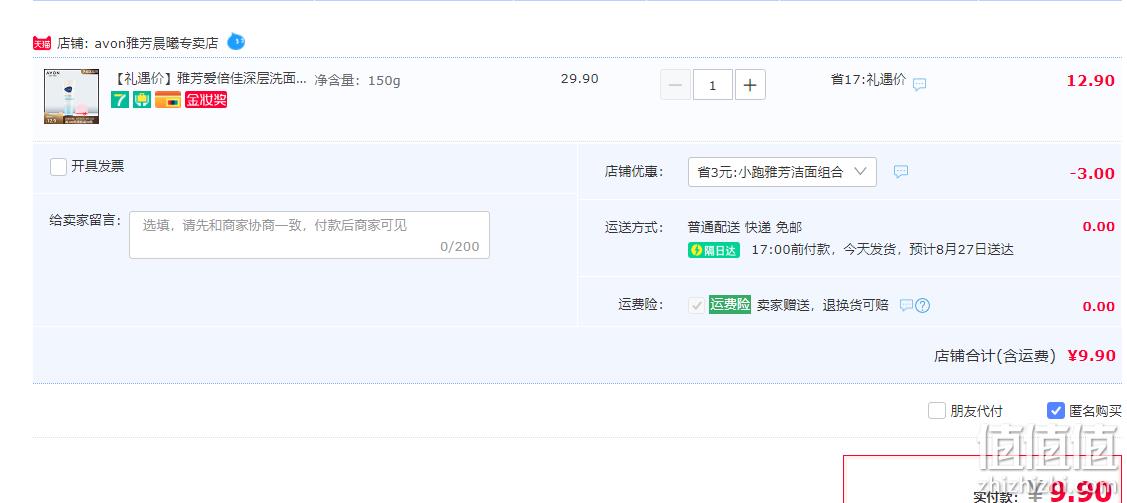Click the unit price 29.90

[x=579, y=79]
